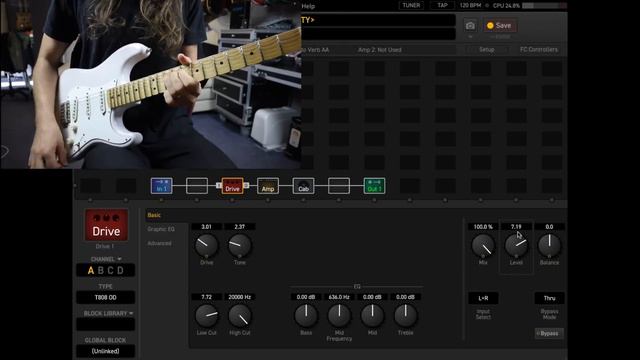
Task: Click the Mix value 100.0 %
Action: 483,227
